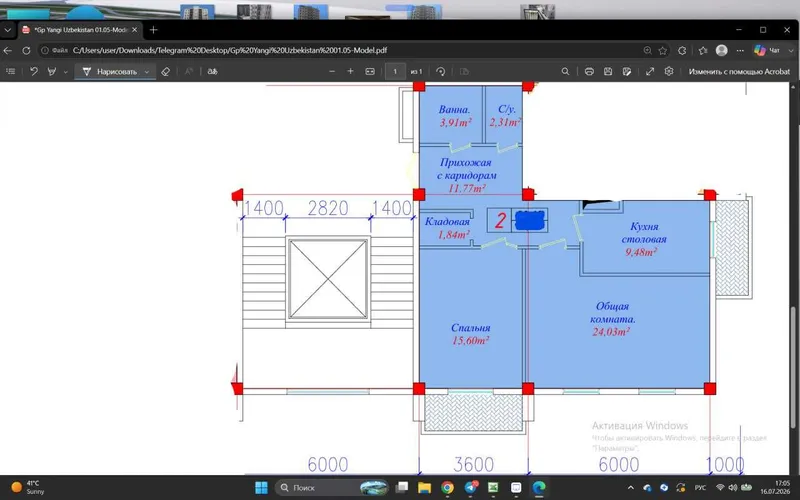Expand the Нарисовать pen options arrow
Screen dimensions: 800x500
pyautogui.click(x=147, y=72)
